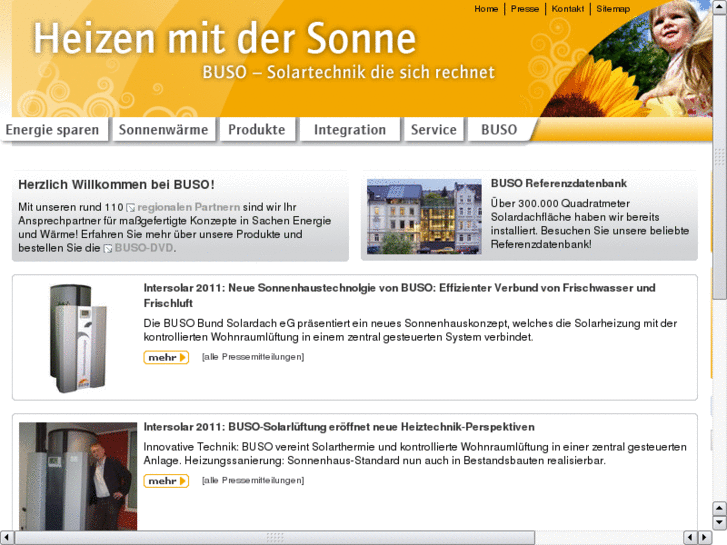
Task: Open the building thumbnail for Referenzdatenbank
Action: pos(424,216)
